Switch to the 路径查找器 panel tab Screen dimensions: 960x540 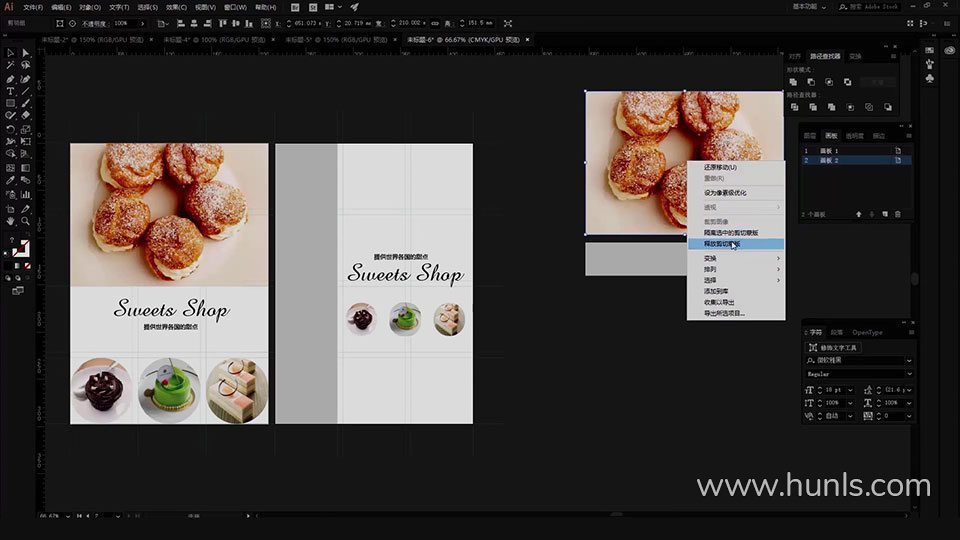click(x=825, y=56)
